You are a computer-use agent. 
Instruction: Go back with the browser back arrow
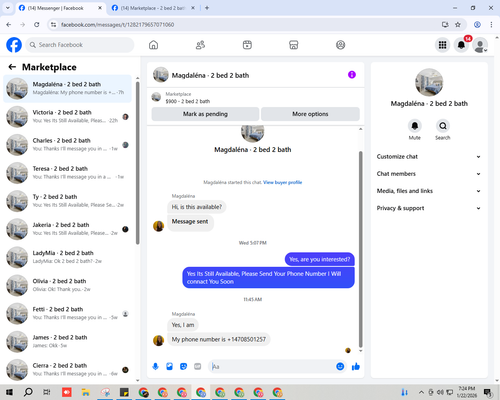pyautogui.click(x=9, y=24)
